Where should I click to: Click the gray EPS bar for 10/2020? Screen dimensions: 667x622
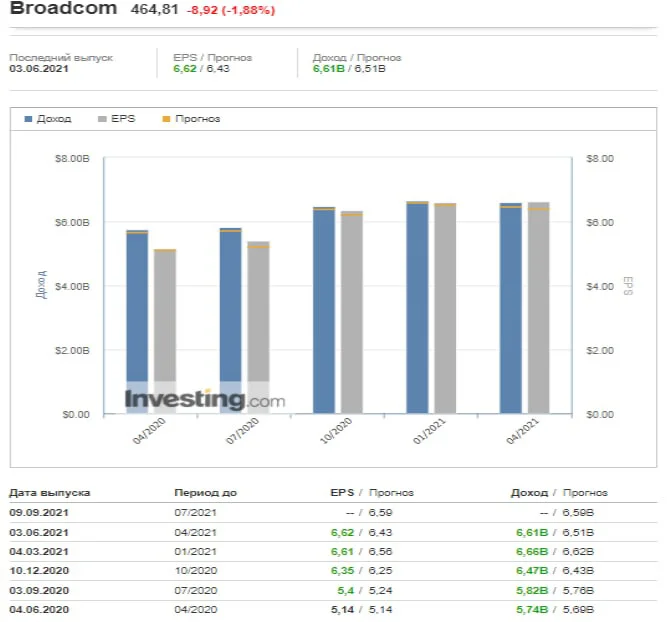click(352, 312)
